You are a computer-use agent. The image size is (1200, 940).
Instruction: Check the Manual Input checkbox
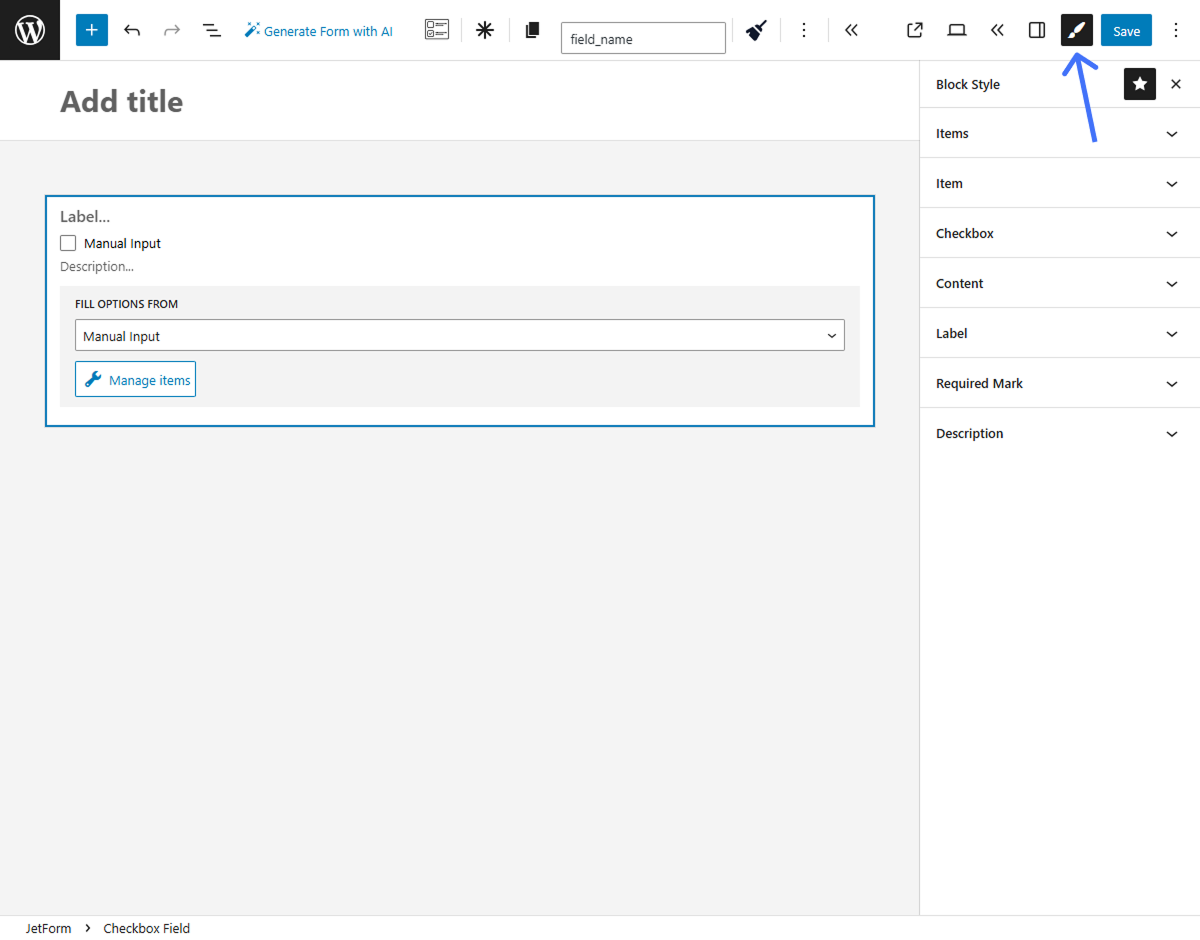pos(67,242)
